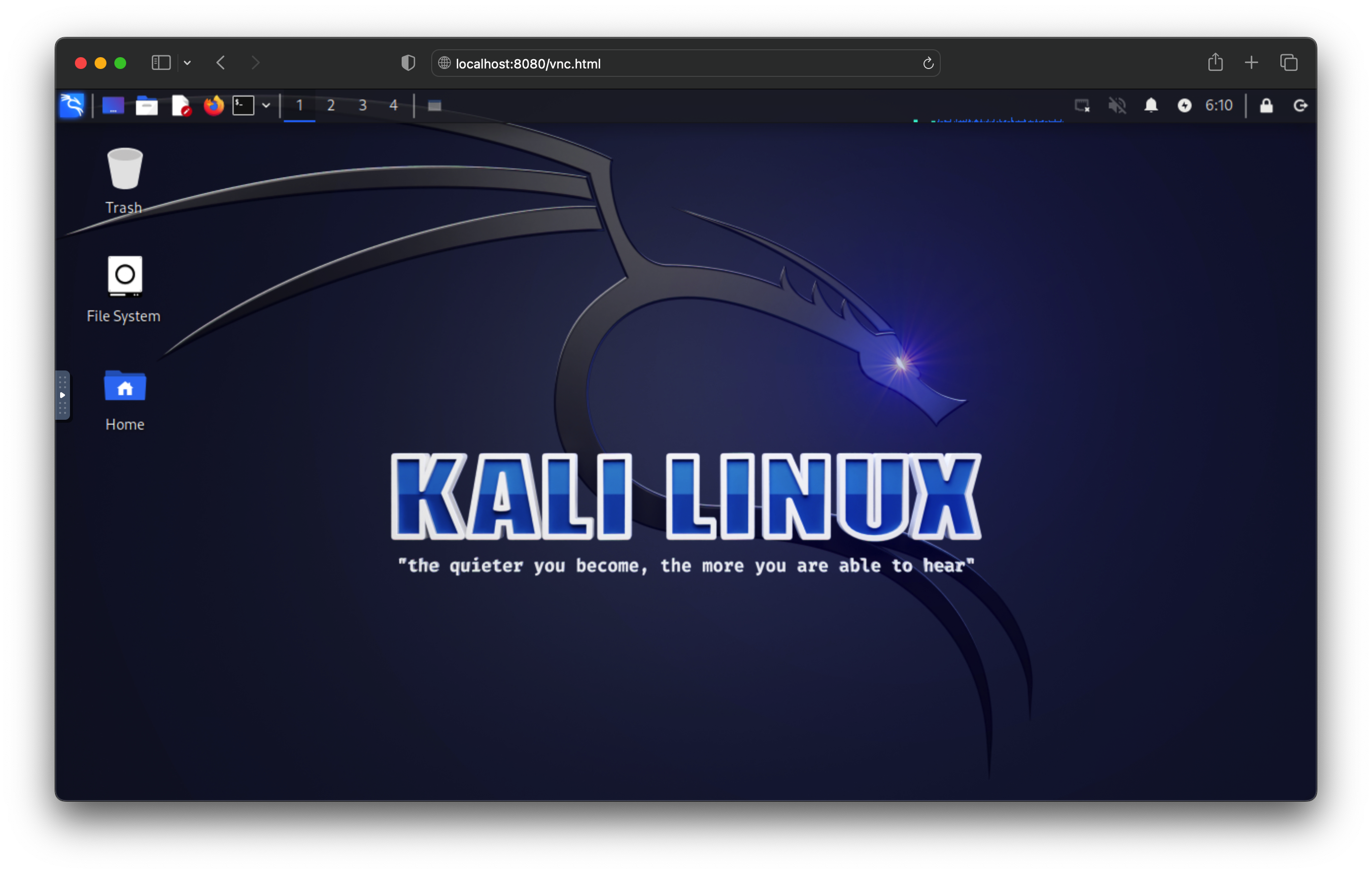Click the 6:10 clock
Screen dimensions: 1372x874
(x=1219, y=105)
